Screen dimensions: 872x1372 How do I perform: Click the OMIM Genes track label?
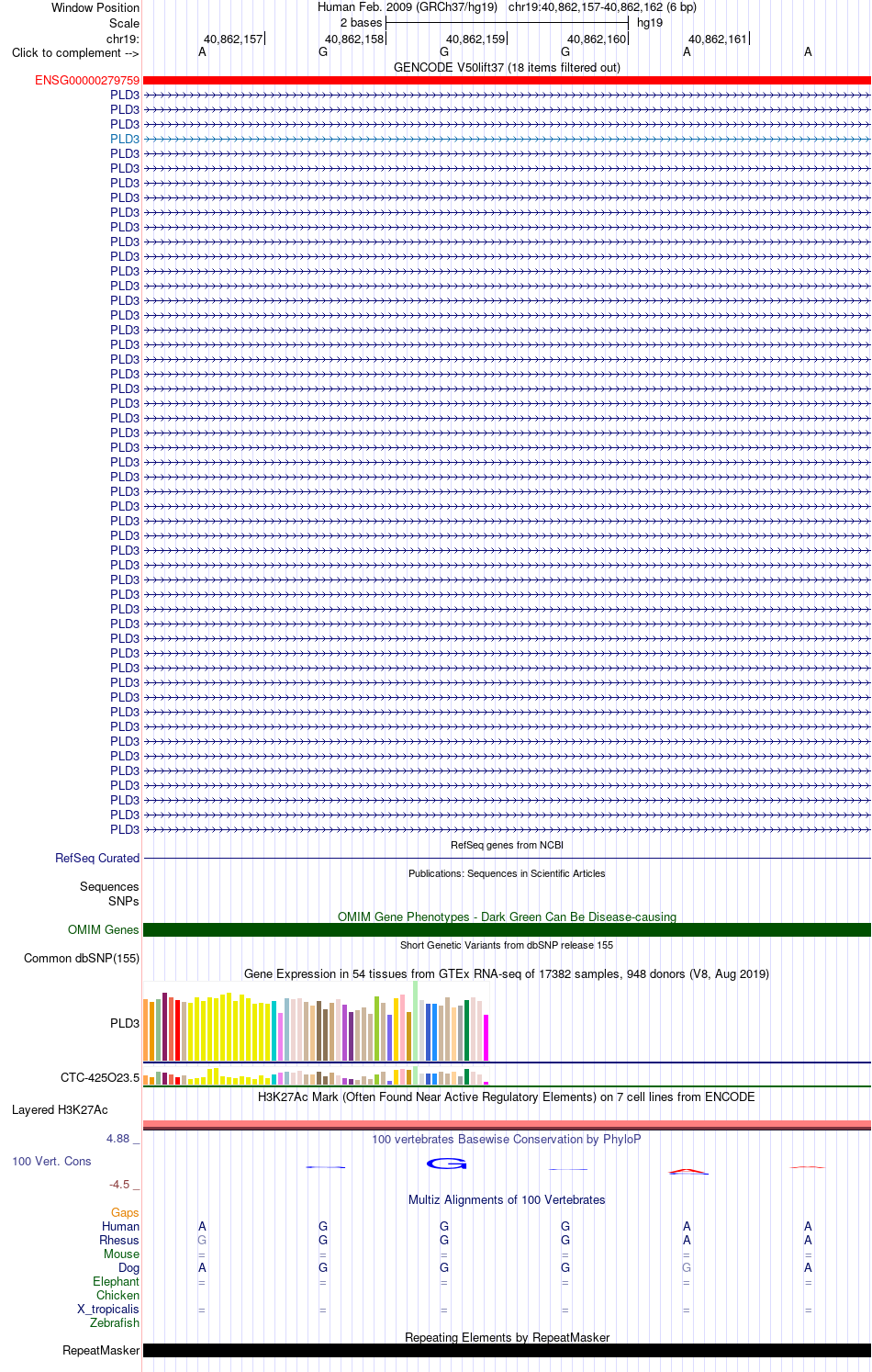tap(104, 930)
